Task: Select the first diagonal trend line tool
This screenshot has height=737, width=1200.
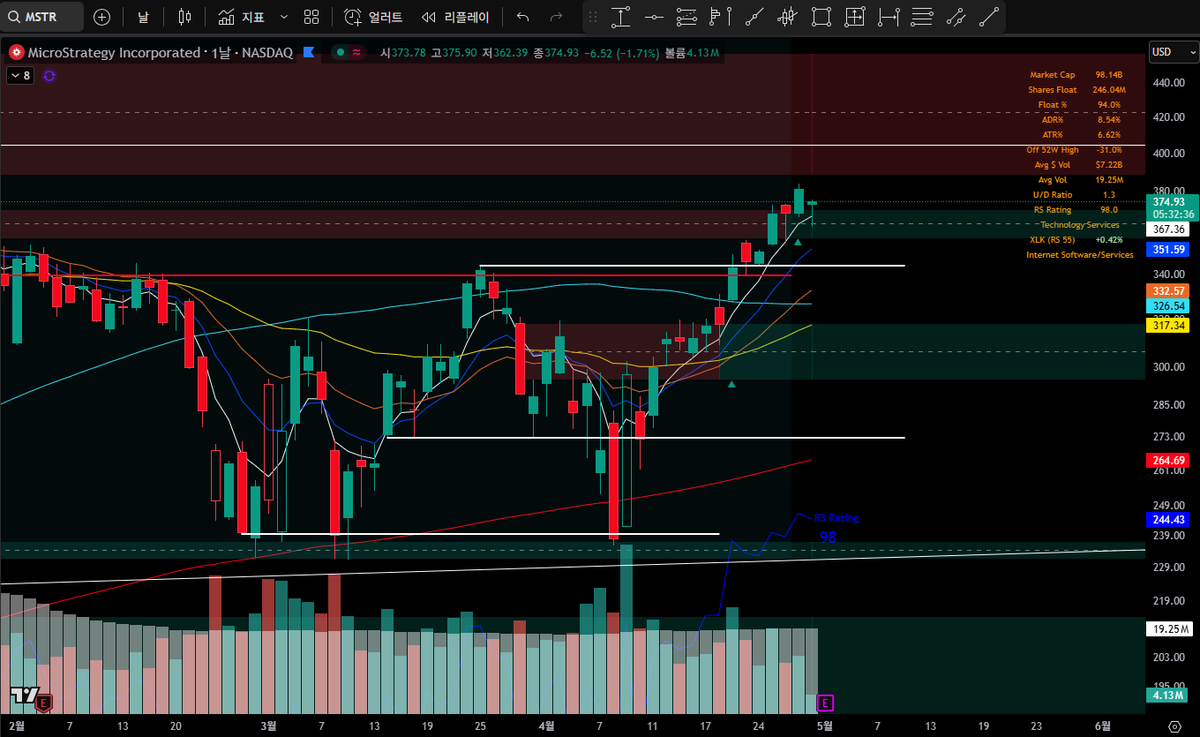Action: [x=756, y=16]
